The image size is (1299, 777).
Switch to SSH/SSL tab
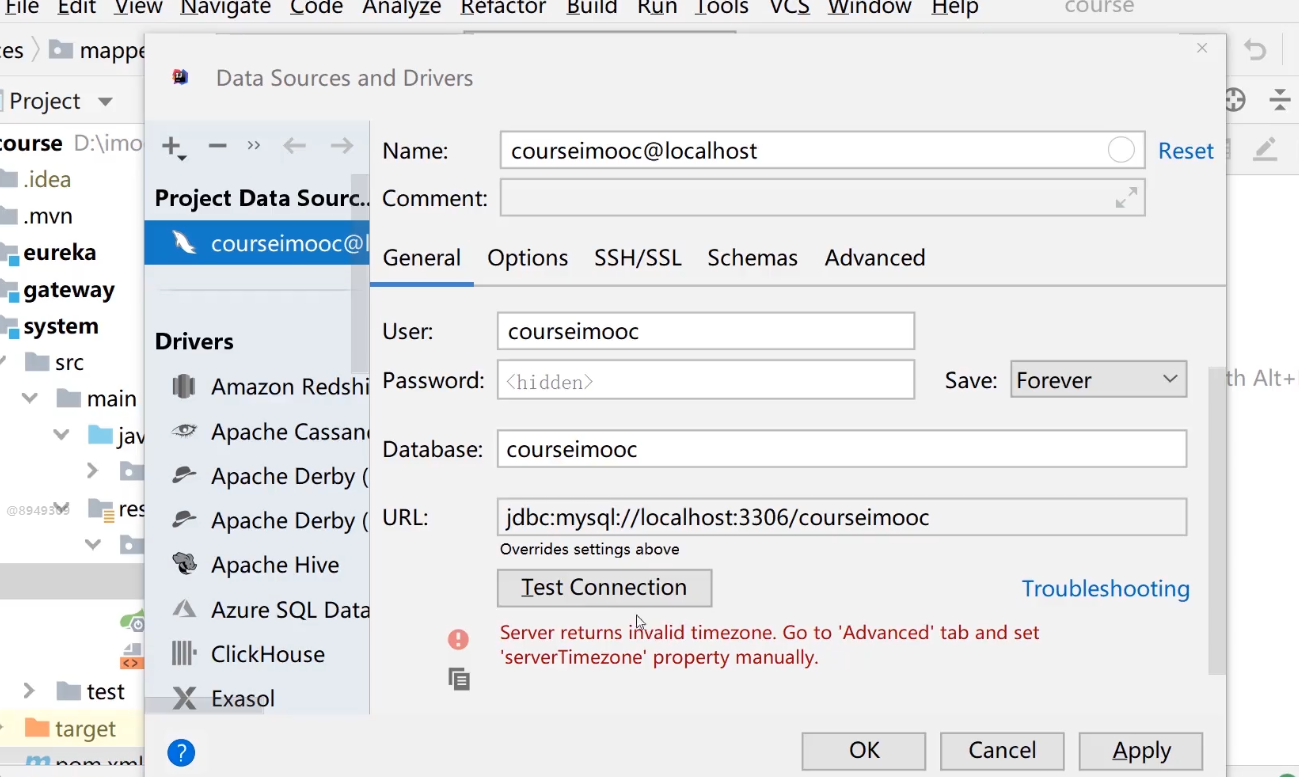coord(638,258)
